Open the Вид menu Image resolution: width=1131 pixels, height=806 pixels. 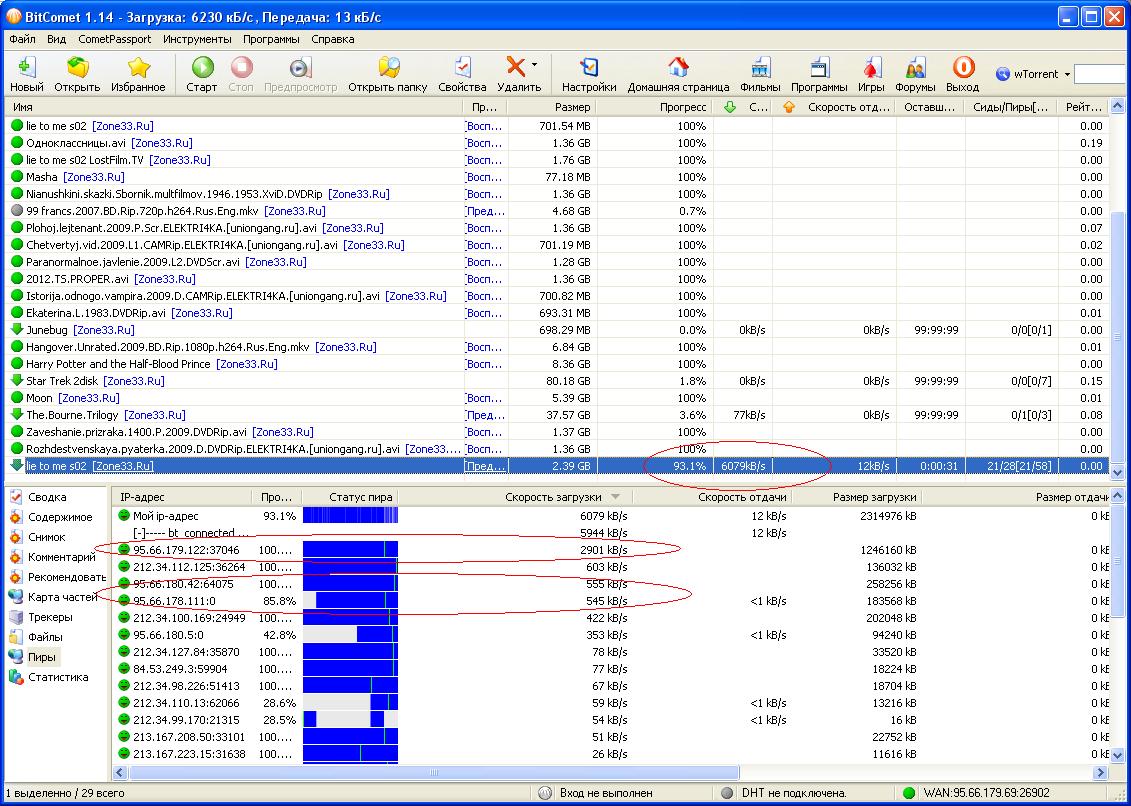tap(56, 39)
